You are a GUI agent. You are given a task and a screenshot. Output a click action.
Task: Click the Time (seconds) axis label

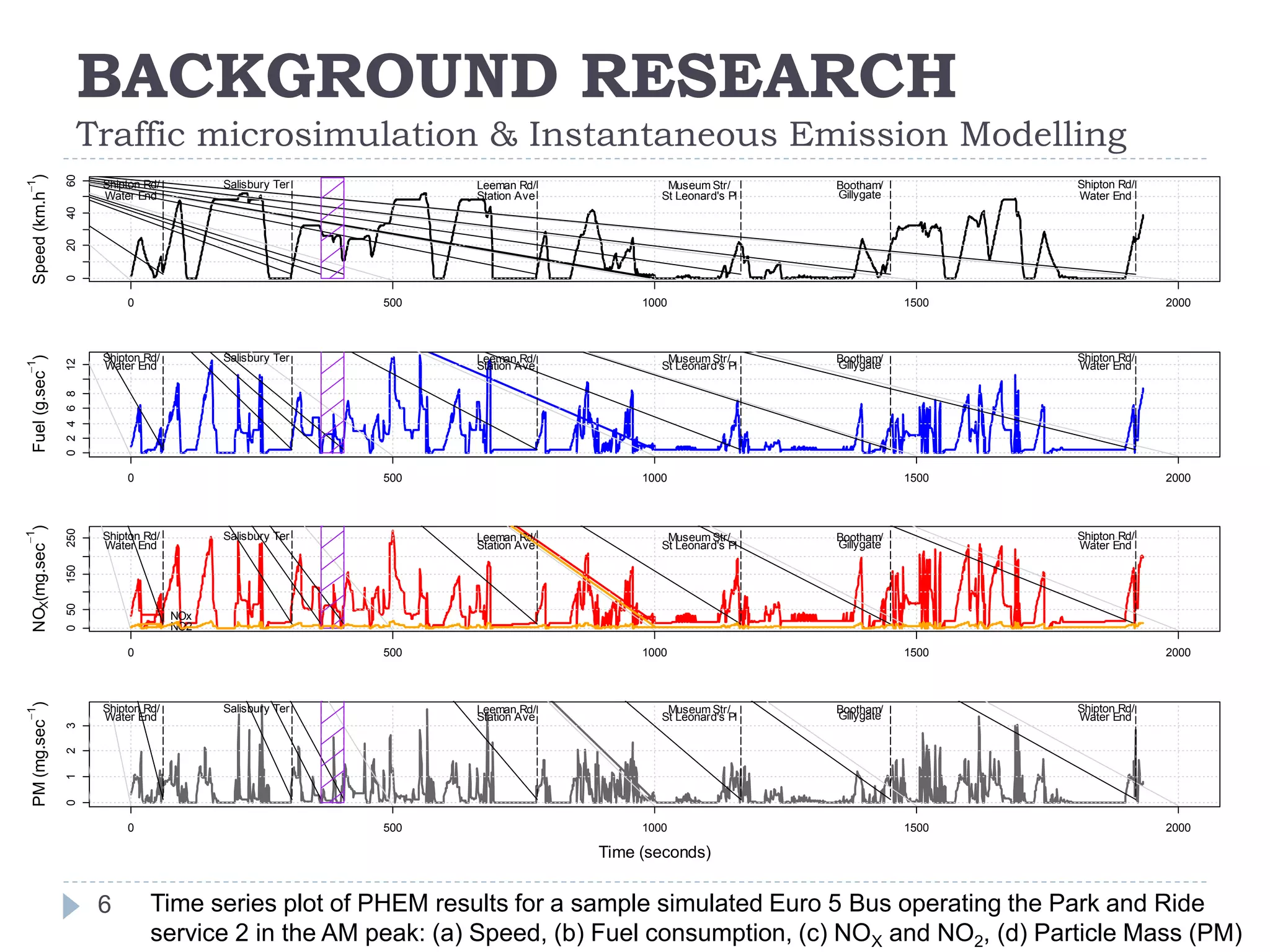click(x=654, y=852)
